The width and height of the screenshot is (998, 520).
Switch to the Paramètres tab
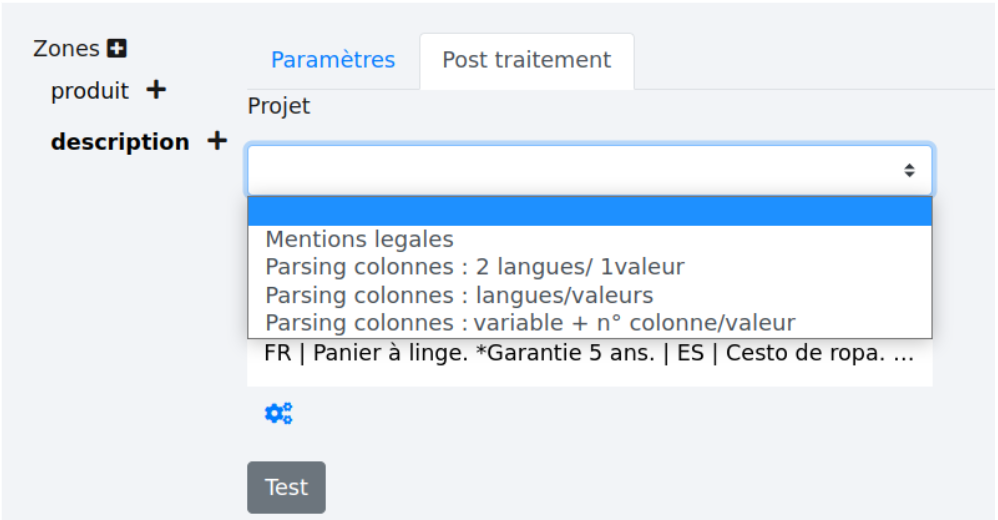333,60
